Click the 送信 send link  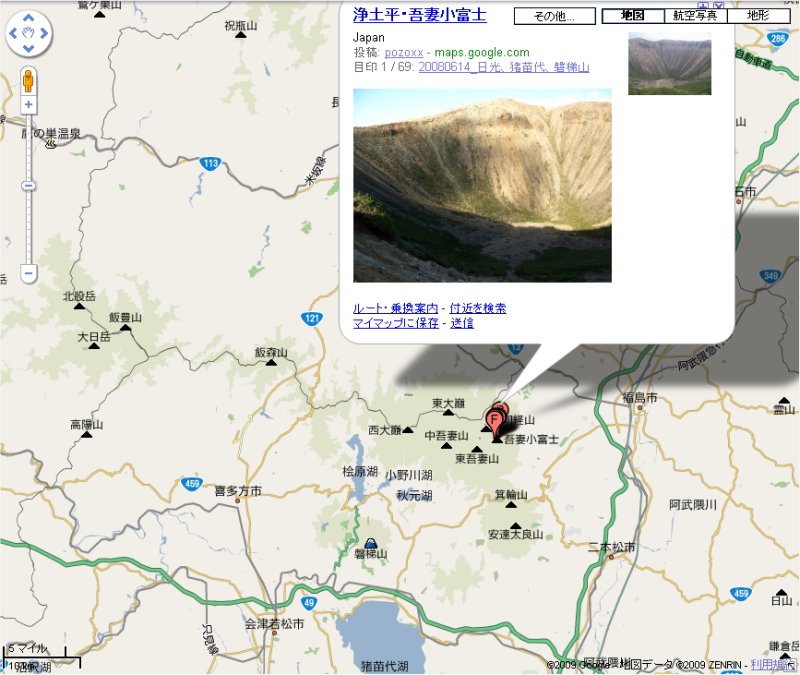(462, 323)
